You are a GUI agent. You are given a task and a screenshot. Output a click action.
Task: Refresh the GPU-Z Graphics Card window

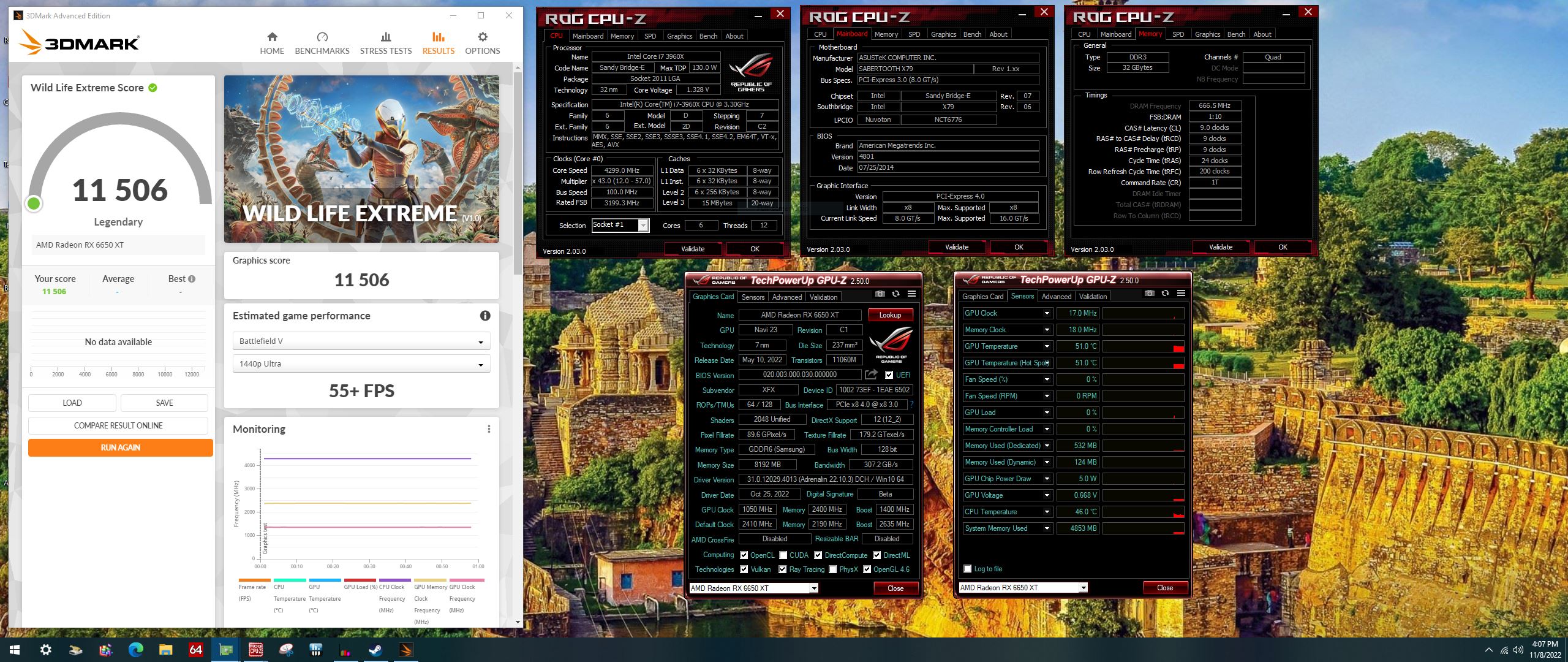click(x=895, y=294)
